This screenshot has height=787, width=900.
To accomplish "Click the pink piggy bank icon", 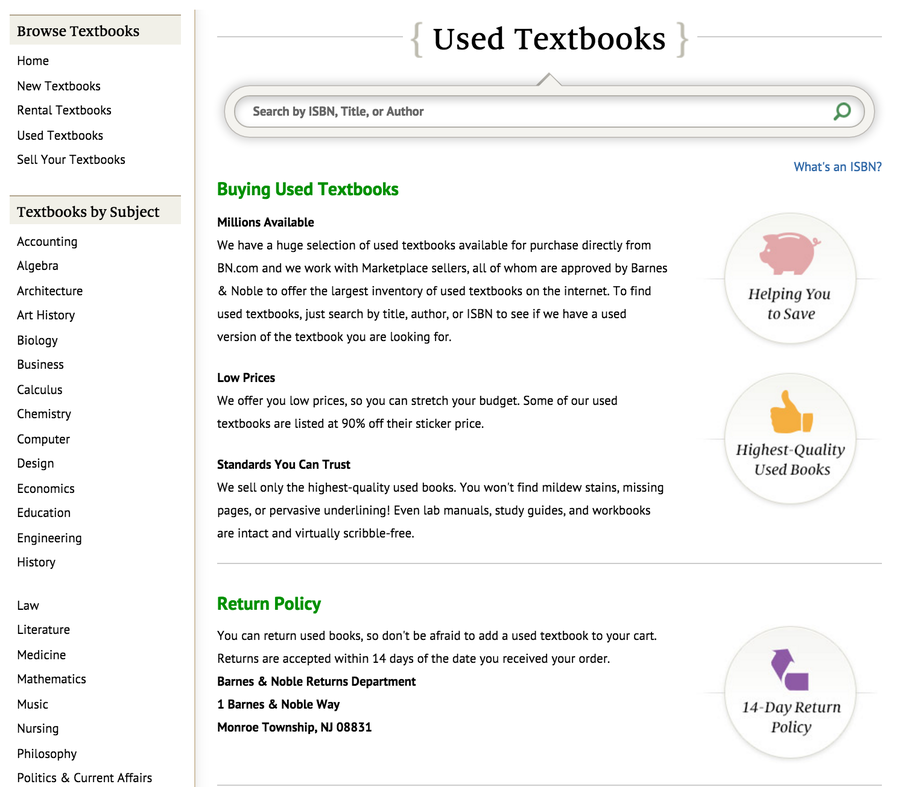I will [790, 253].
